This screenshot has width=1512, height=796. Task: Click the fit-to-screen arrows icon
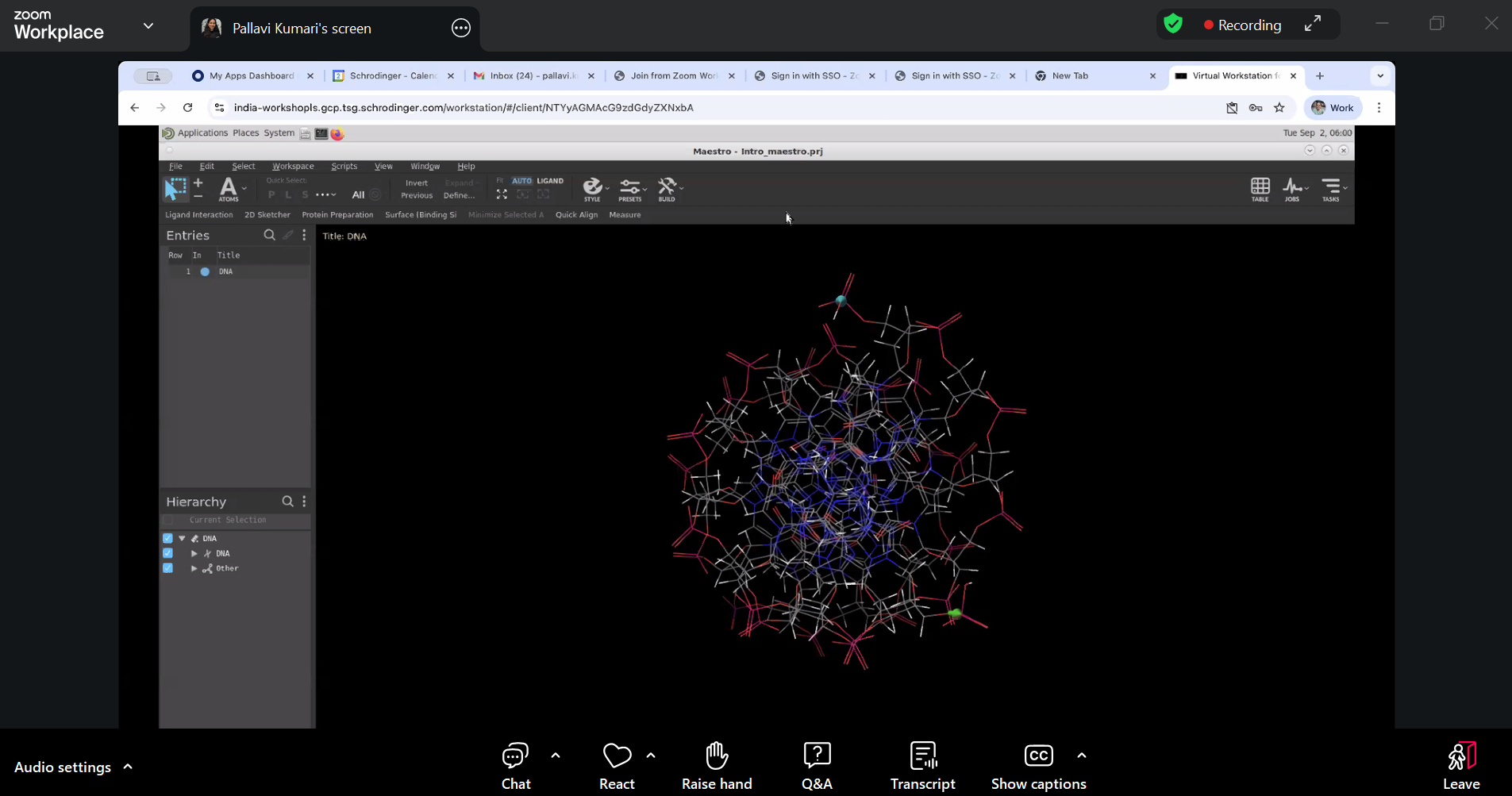pyautogui.click(x=502, y=194)
